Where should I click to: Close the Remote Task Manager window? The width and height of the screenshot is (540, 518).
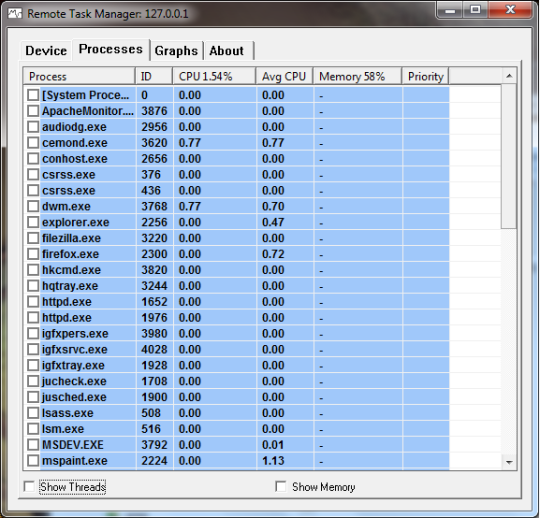[510, 10]
